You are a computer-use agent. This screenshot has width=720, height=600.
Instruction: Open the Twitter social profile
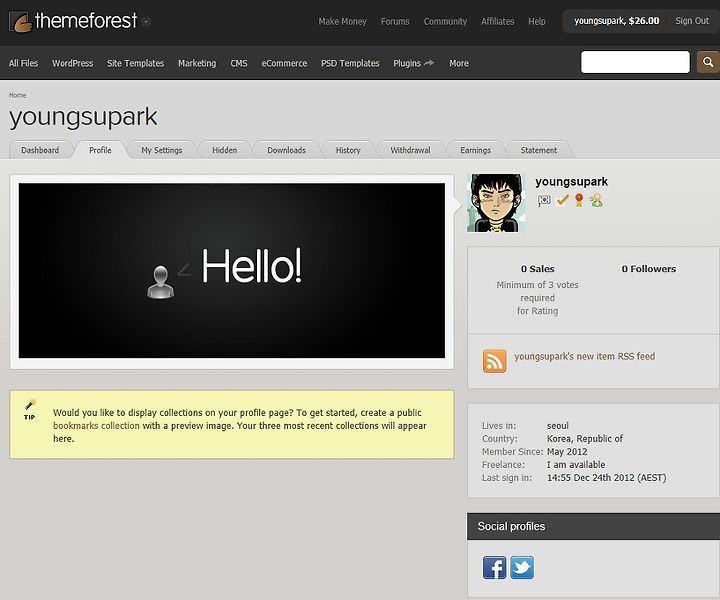522,567
